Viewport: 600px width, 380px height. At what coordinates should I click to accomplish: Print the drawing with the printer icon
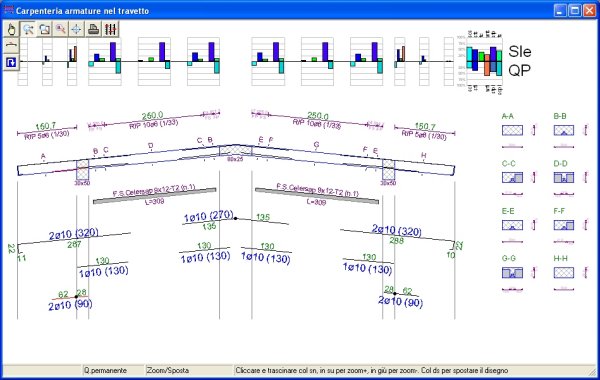[93, 29]
